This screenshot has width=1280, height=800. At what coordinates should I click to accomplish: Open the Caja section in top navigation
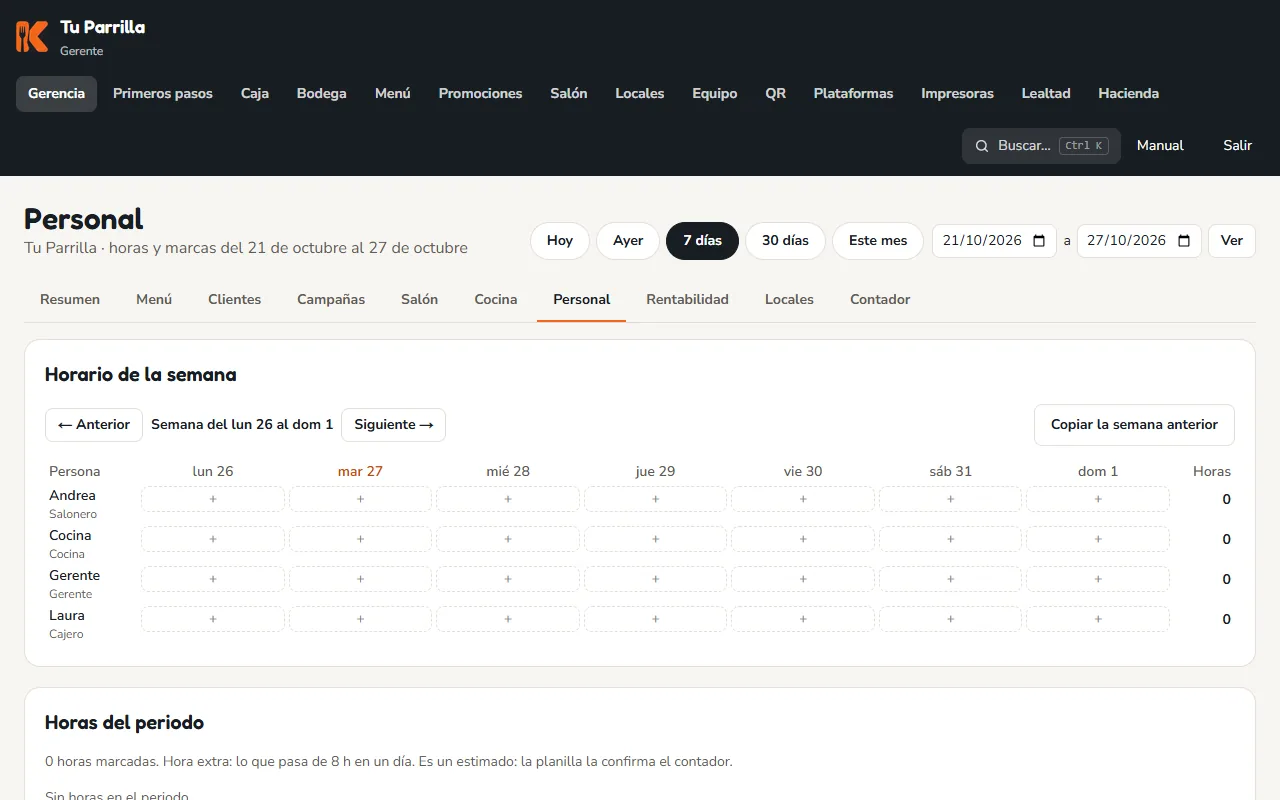pyautogui.click(x=255, y=94)
